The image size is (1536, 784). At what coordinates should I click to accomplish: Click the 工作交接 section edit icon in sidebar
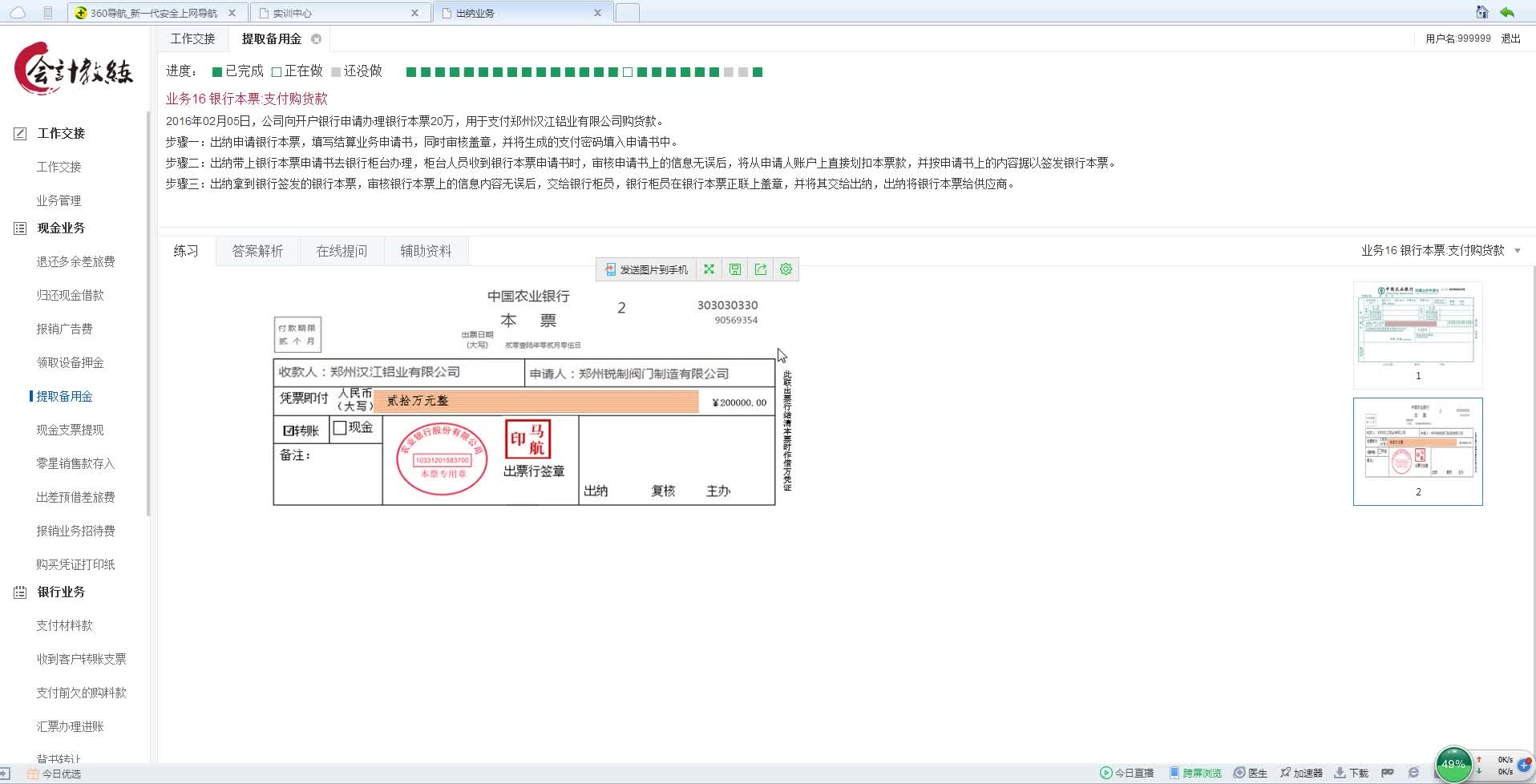(x=20, y=134)
